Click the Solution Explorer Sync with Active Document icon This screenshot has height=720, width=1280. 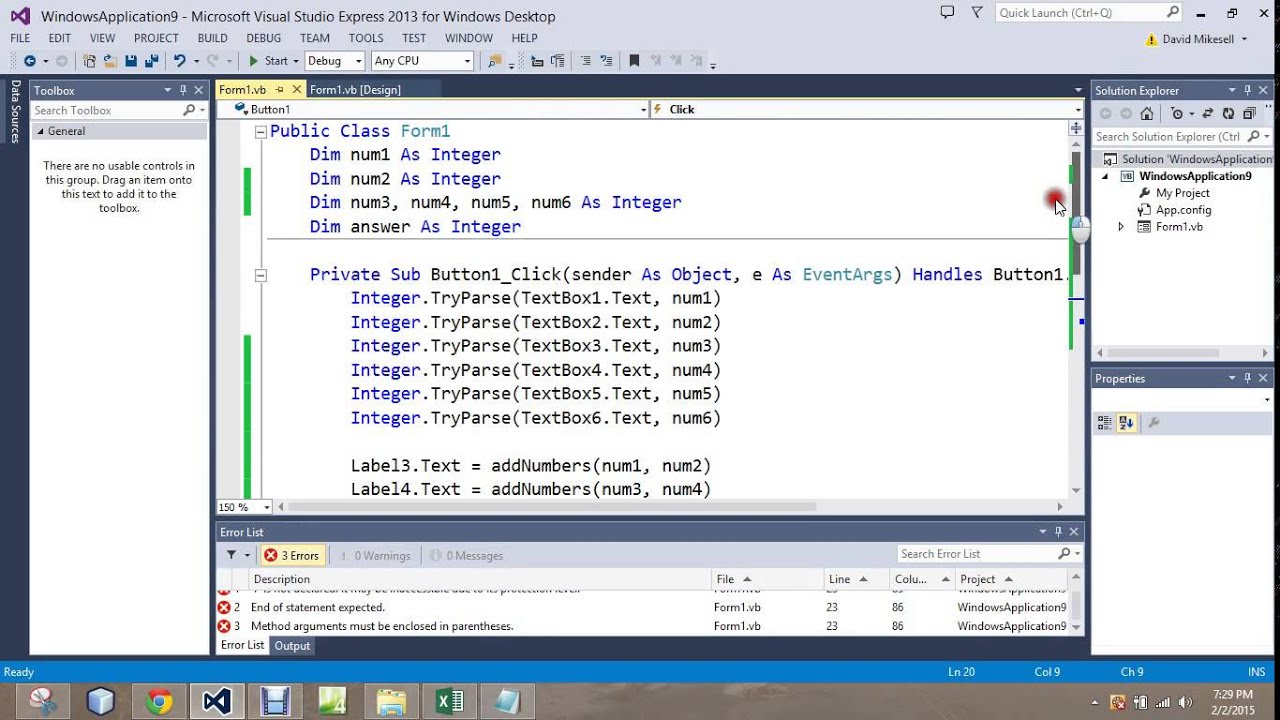(1208, 113)
